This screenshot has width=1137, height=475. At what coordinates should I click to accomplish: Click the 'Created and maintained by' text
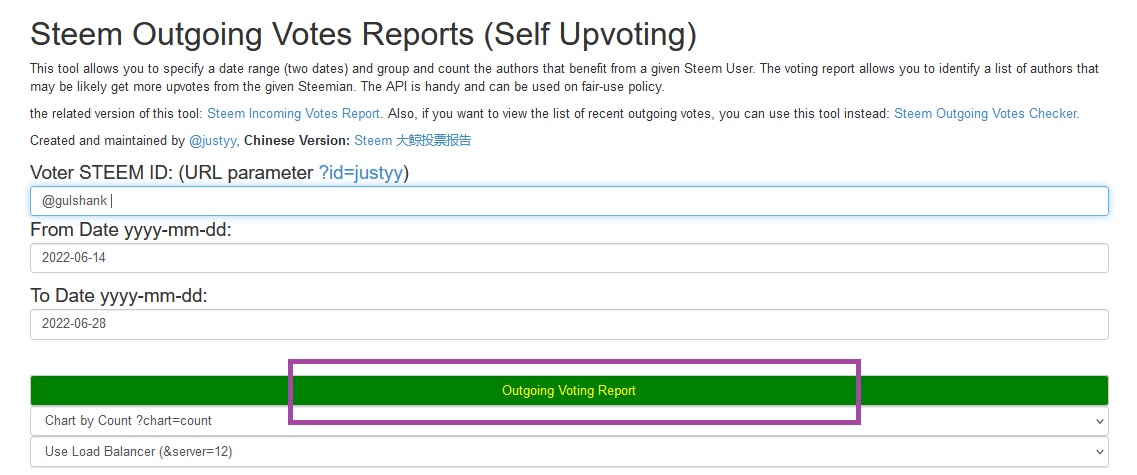(x=107, y=141)
